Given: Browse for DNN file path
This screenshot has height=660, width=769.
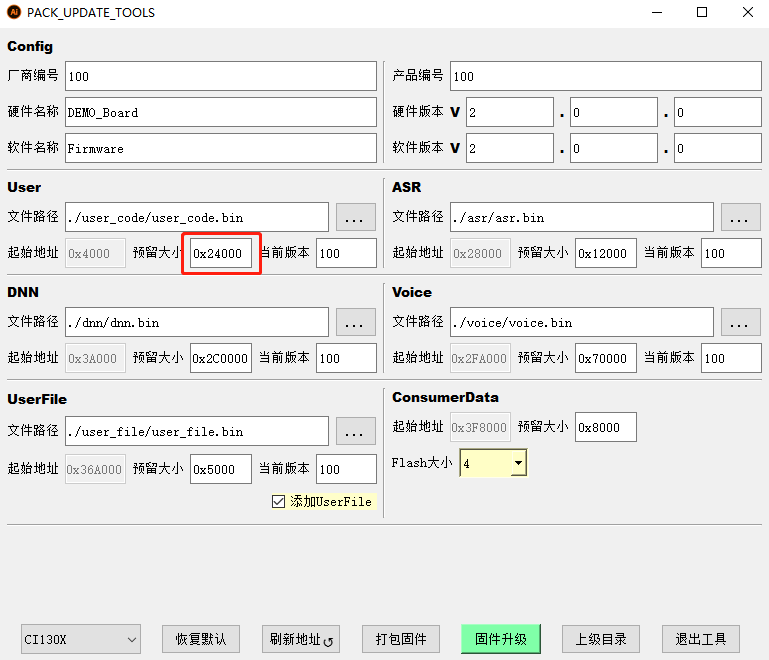Looking at the screenshot, I should [356, 322].
